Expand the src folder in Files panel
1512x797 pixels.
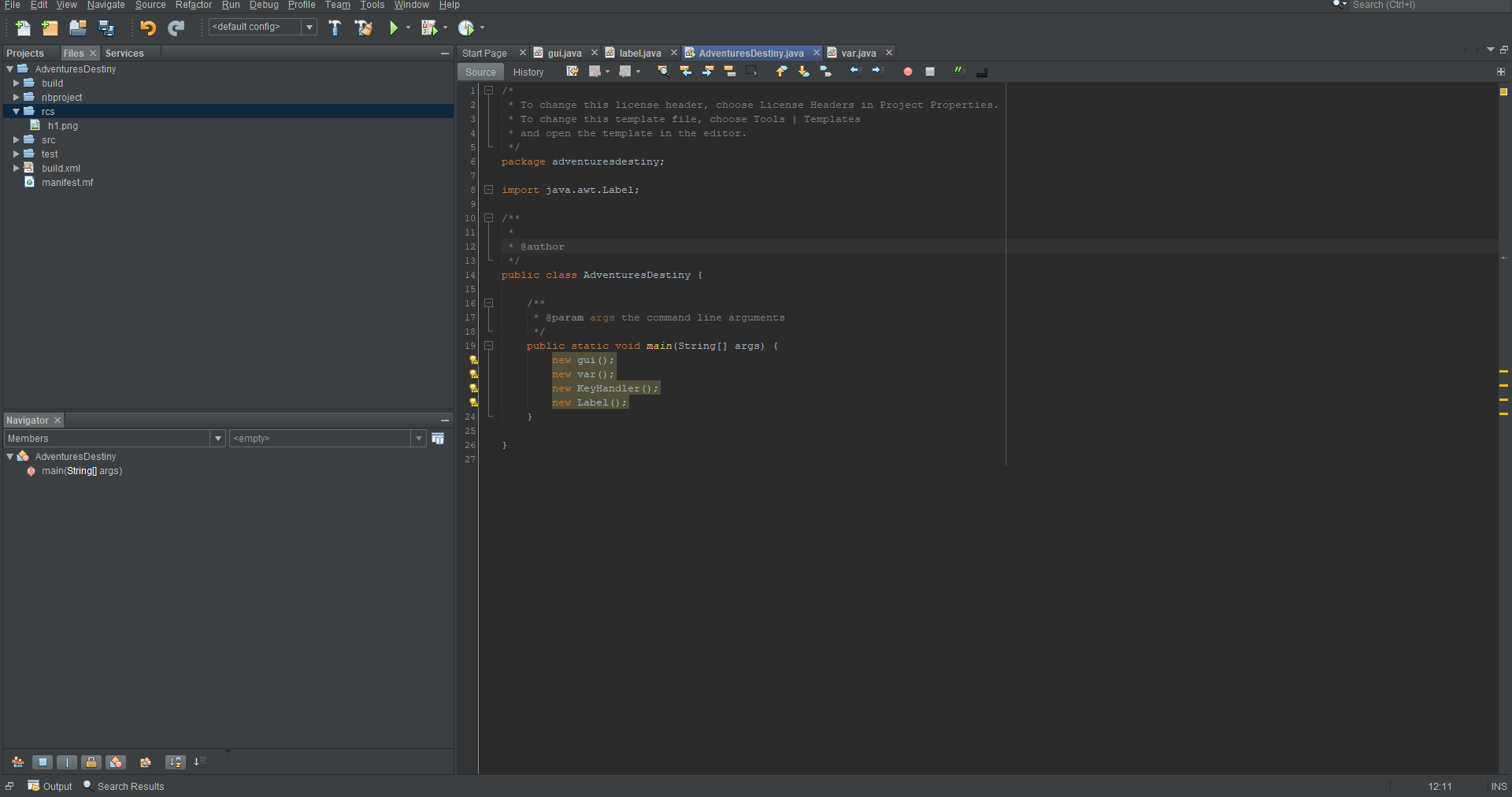coord(17,139)
